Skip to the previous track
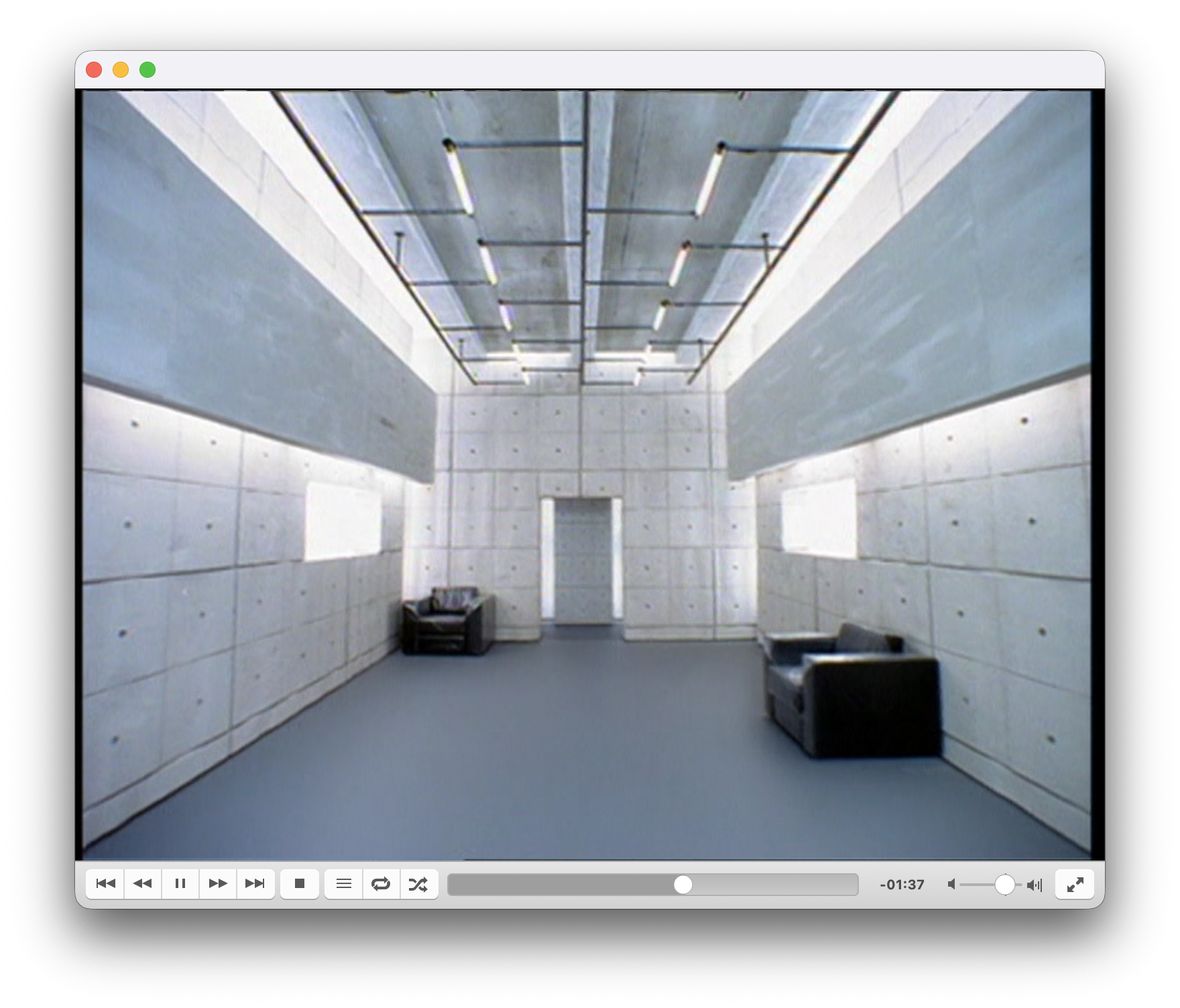 pyautogui.click(x=105, y=884)
